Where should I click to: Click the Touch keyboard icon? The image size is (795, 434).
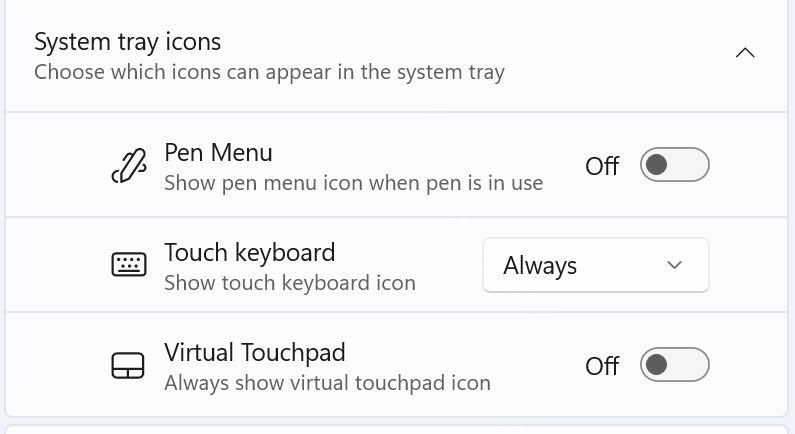(x=129, y=265)
